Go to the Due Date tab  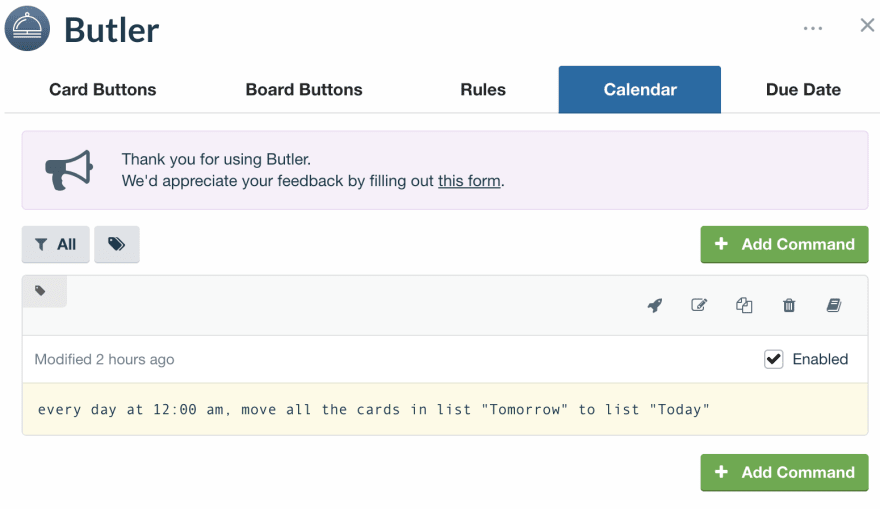[803, 90]
